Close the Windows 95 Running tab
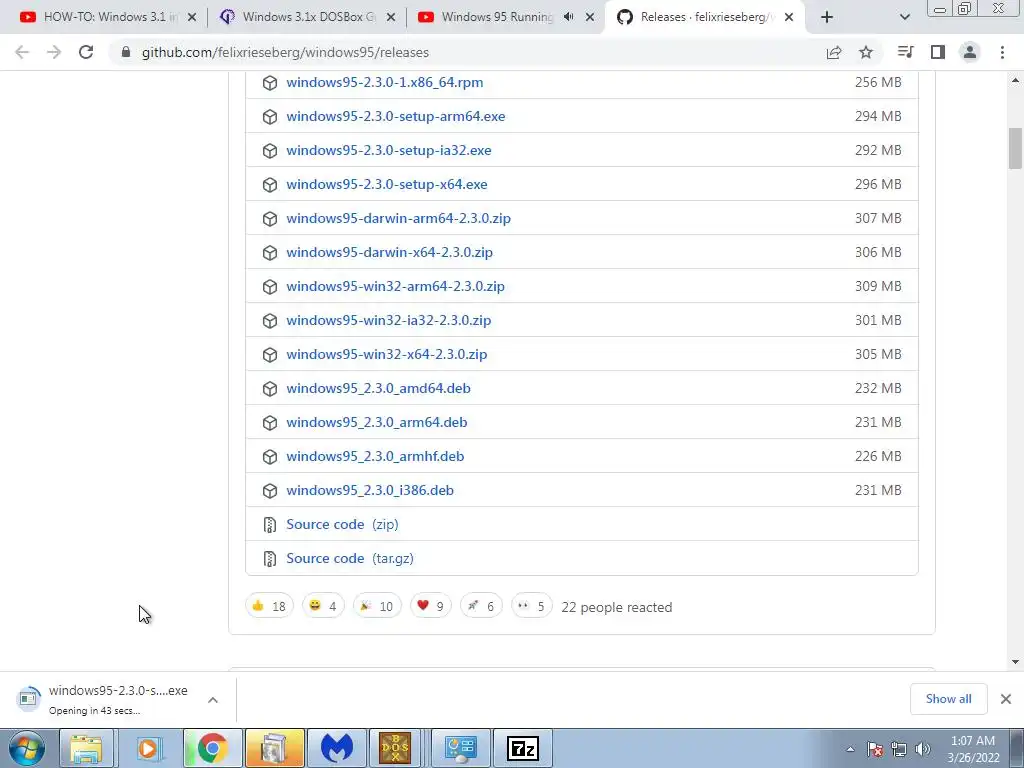 point(590,18)
